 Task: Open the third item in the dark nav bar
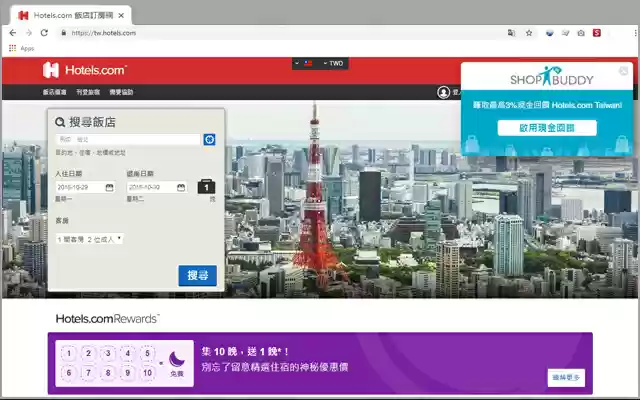pos(121,92)
